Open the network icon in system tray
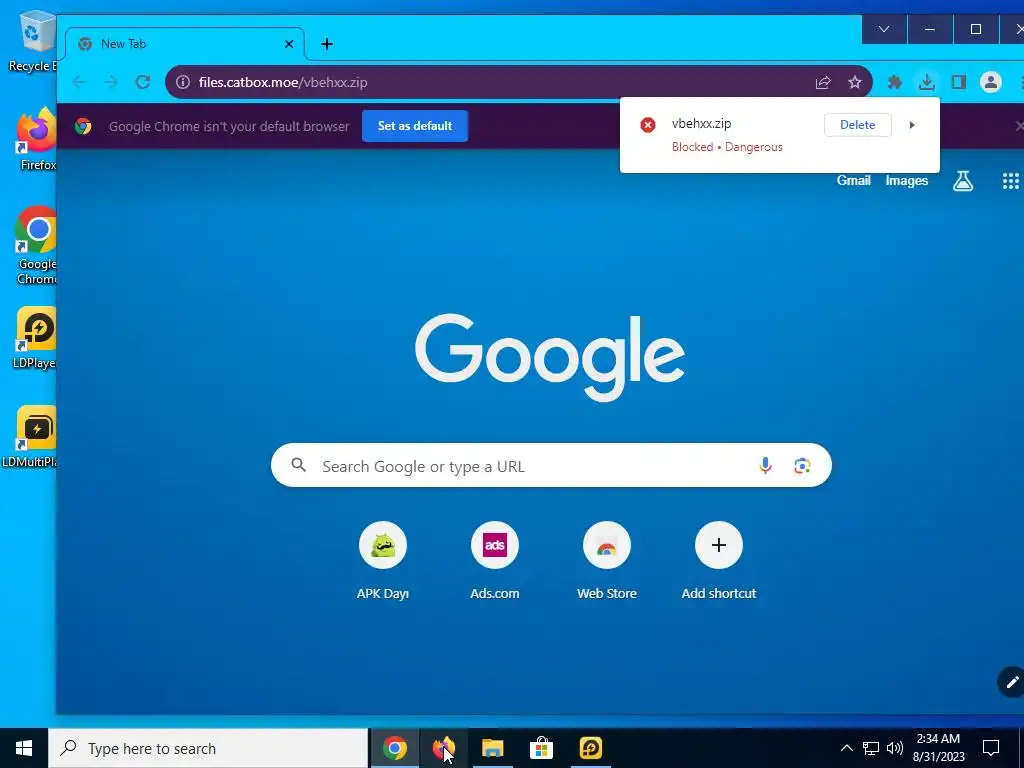This screenshot has height=768, width=1024. coord(871,748)
